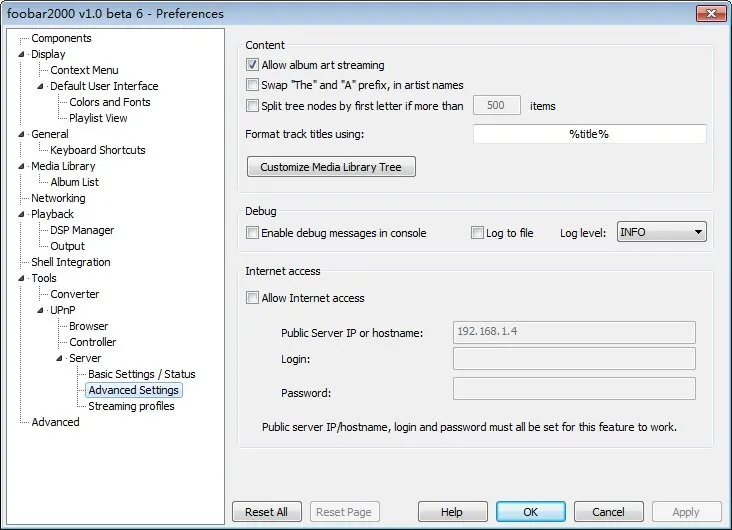Viewport: 732px width, 530px height.
Task: Select the General tree label
Action: 49,134
